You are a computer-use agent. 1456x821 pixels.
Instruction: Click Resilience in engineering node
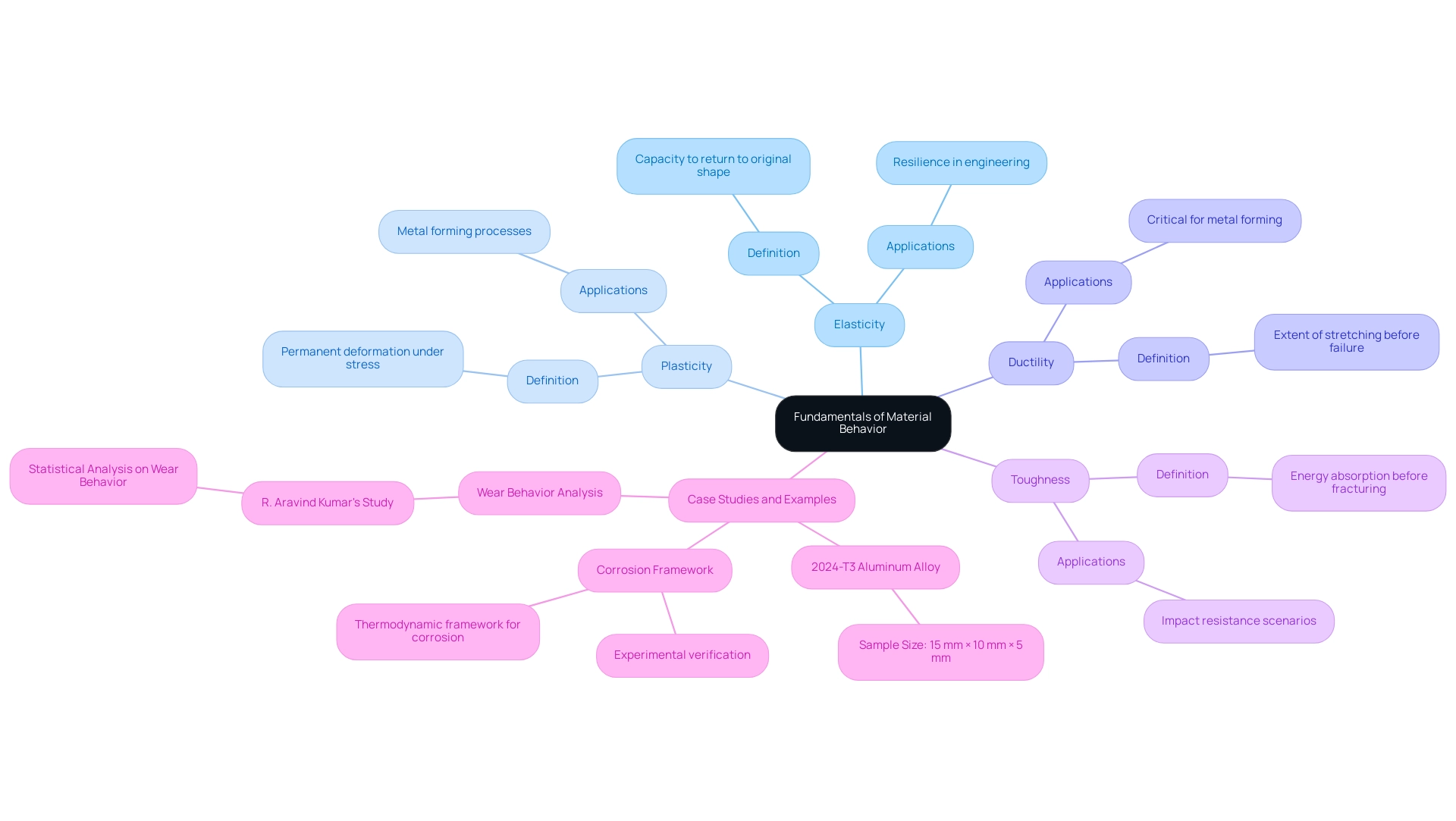coord(961,162)
